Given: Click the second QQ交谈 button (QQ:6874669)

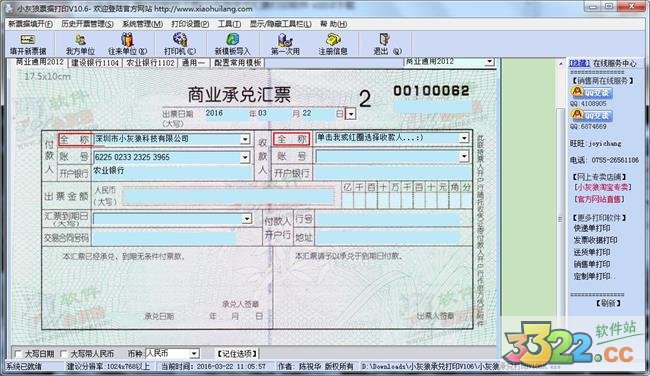Looking at the screenshot, I should pyautogui.click(x=592, y=115).
